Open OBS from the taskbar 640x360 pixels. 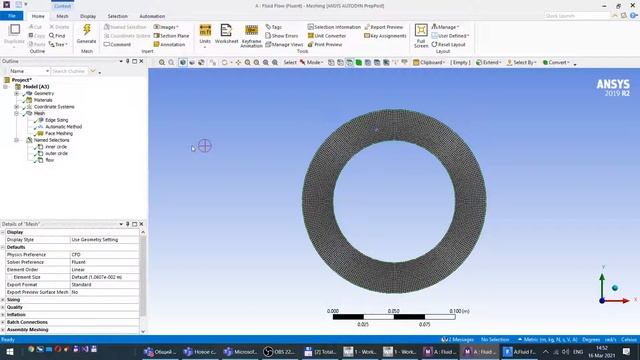[279, 351]
